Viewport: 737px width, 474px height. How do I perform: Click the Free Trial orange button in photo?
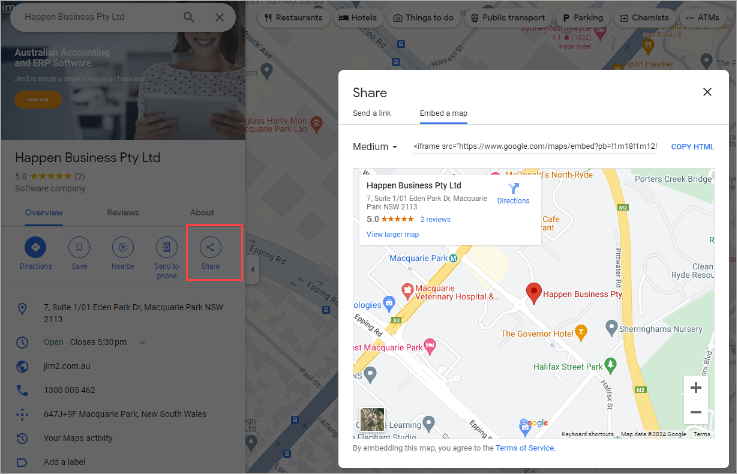[x=38, y=100]
